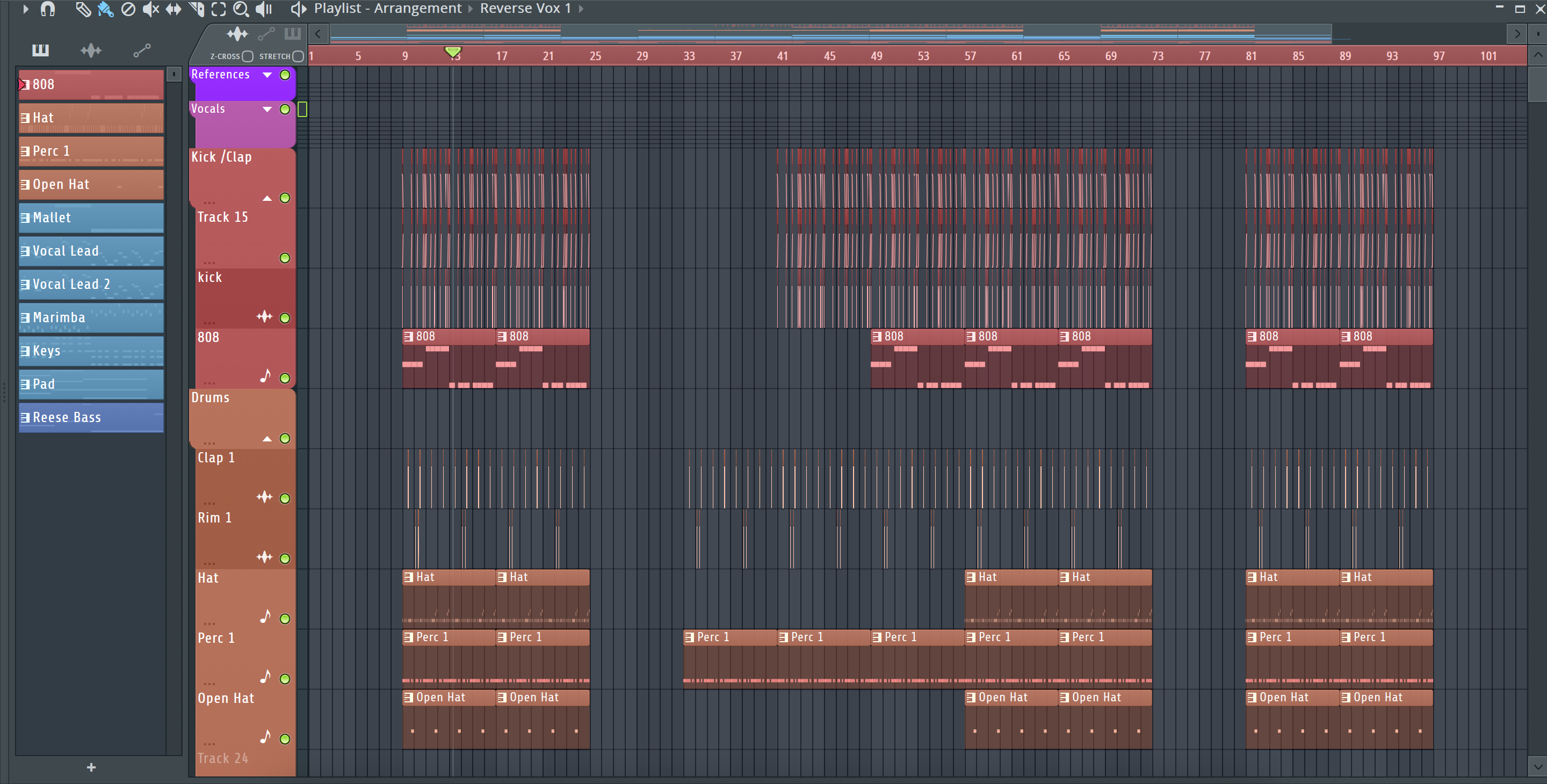Choose the Select tool

coord(219,9)
